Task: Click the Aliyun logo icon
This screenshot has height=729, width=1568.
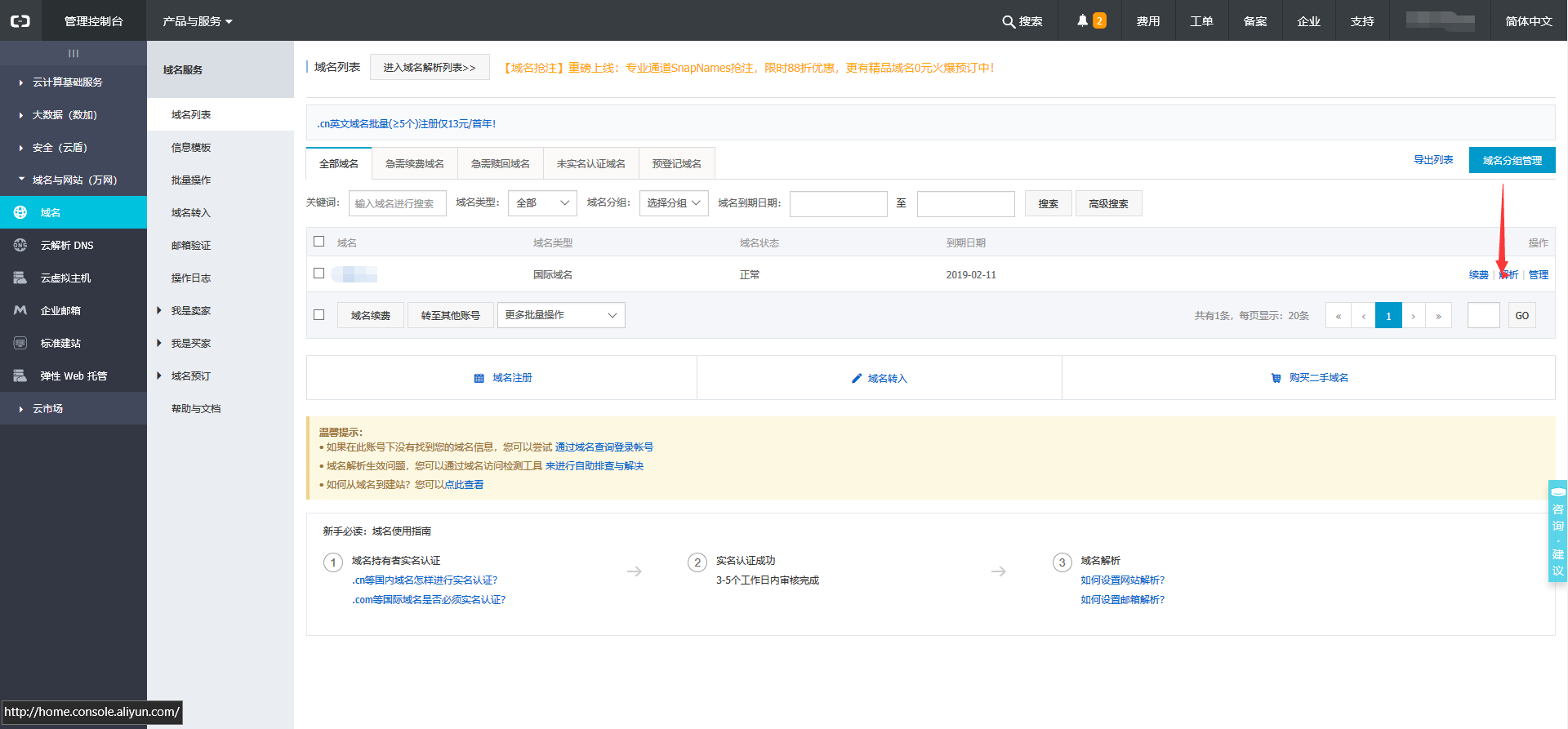Action: point(20,21)
